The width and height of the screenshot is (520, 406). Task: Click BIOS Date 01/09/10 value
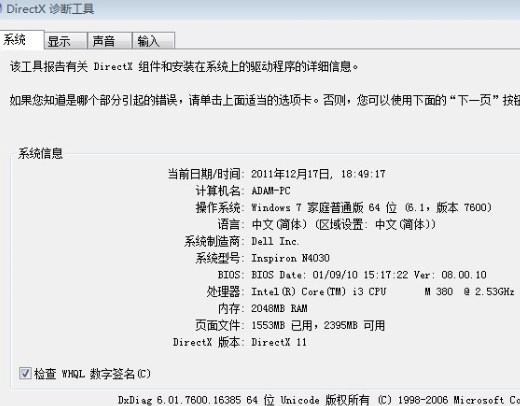(369, 275)
